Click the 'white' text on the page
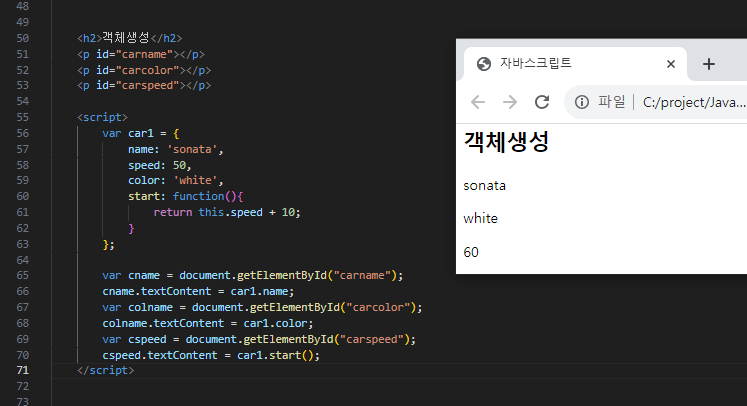This screenshot has height=406, width=747. click(x=481, y=218)
